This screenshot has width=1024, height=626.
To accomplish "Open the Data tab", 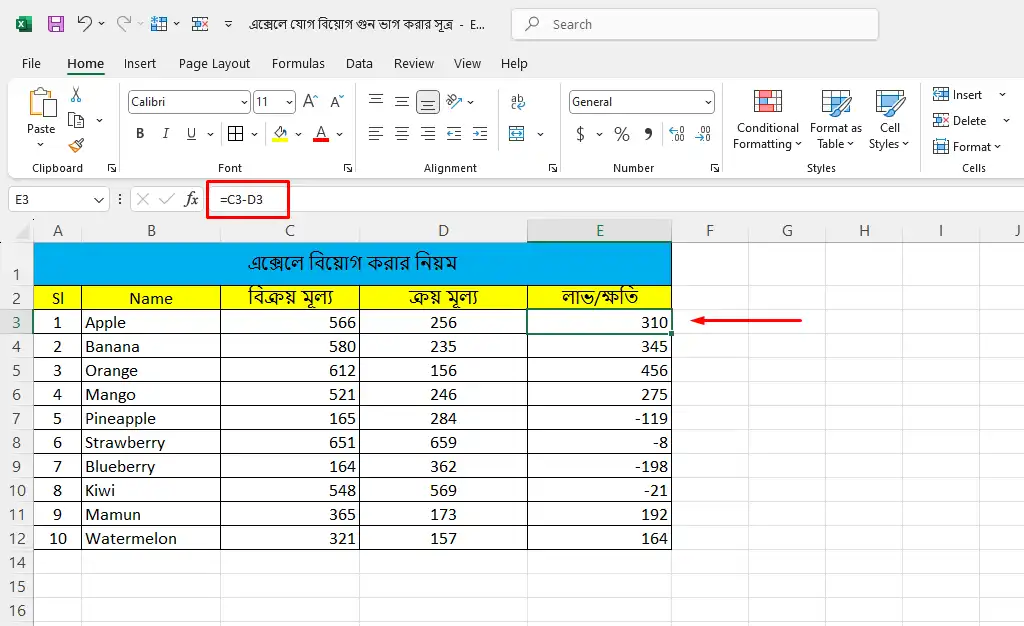I will [359, 63].
